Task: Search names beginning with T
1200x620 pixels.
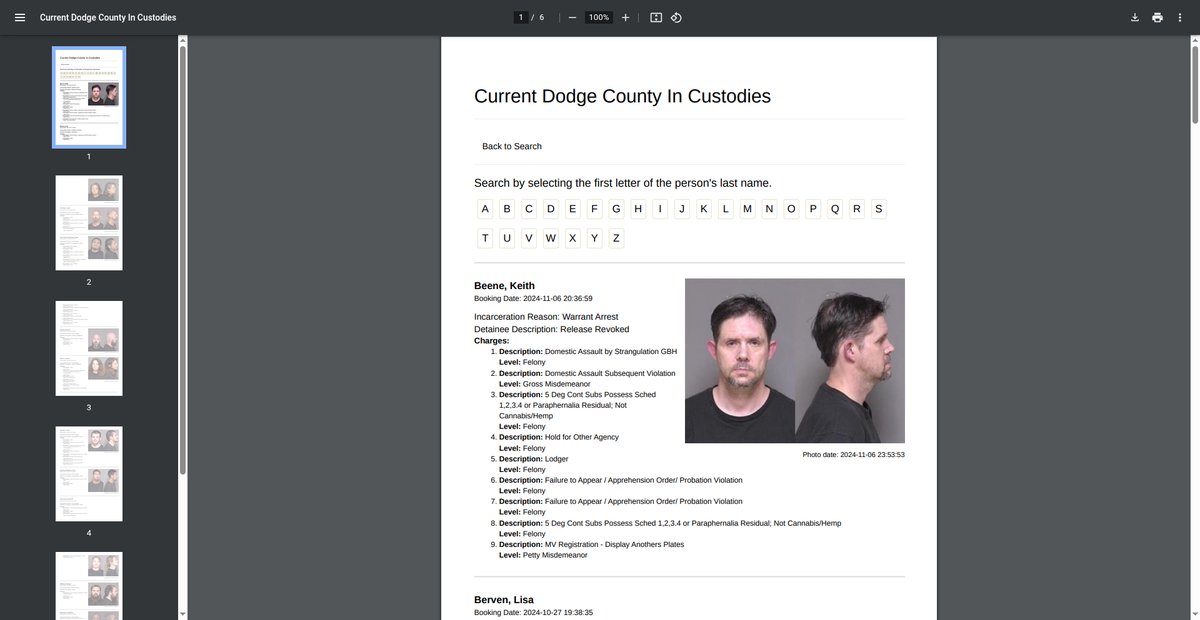Action: pyautogui.click(x=485, y=238)
